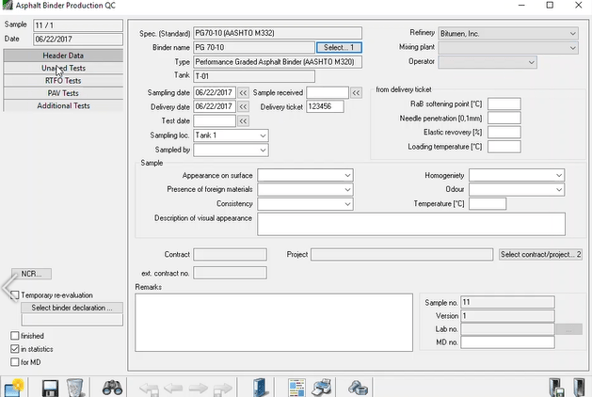Open the Additional Tests tab
This screenshot has width=592, height=397.
point(63,106)
